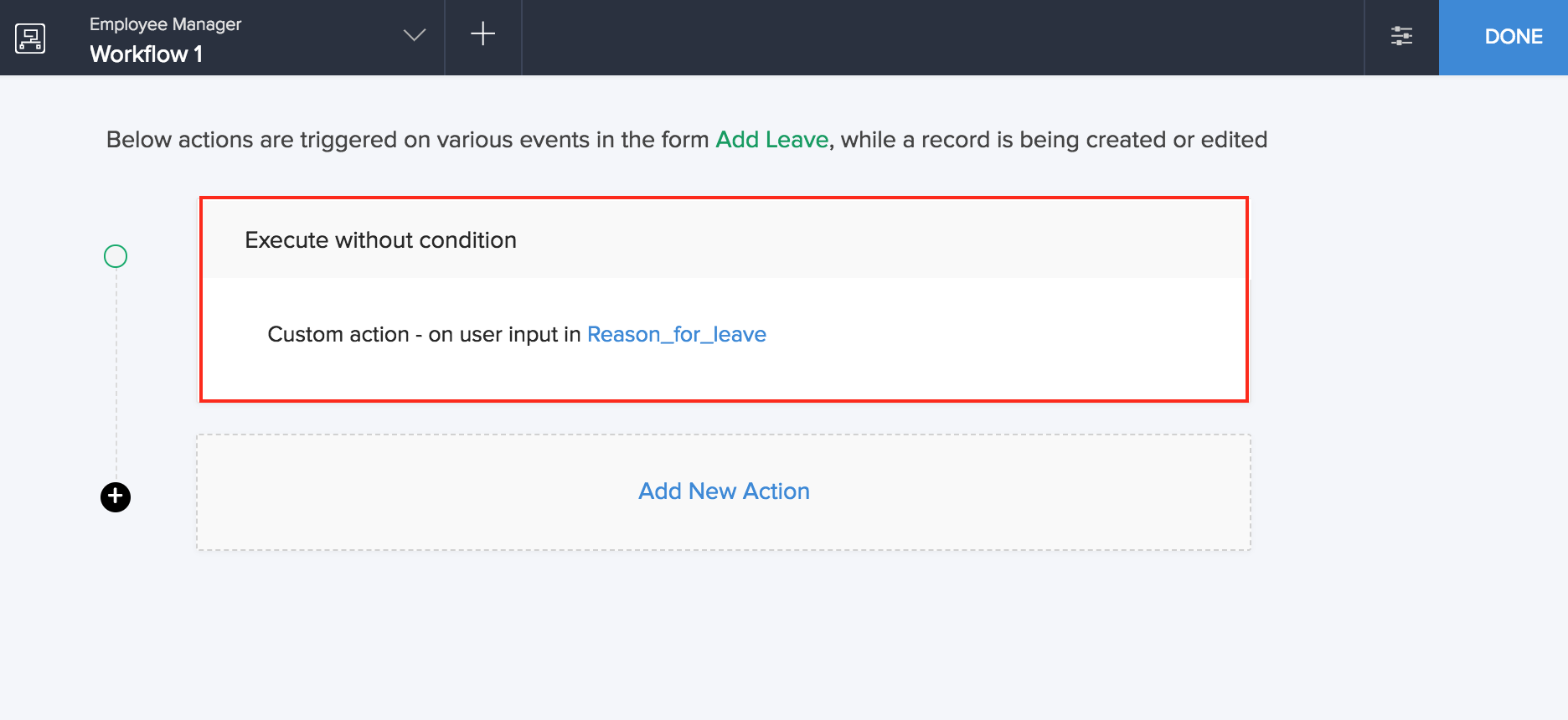Open the Add Leave form link

771,140
